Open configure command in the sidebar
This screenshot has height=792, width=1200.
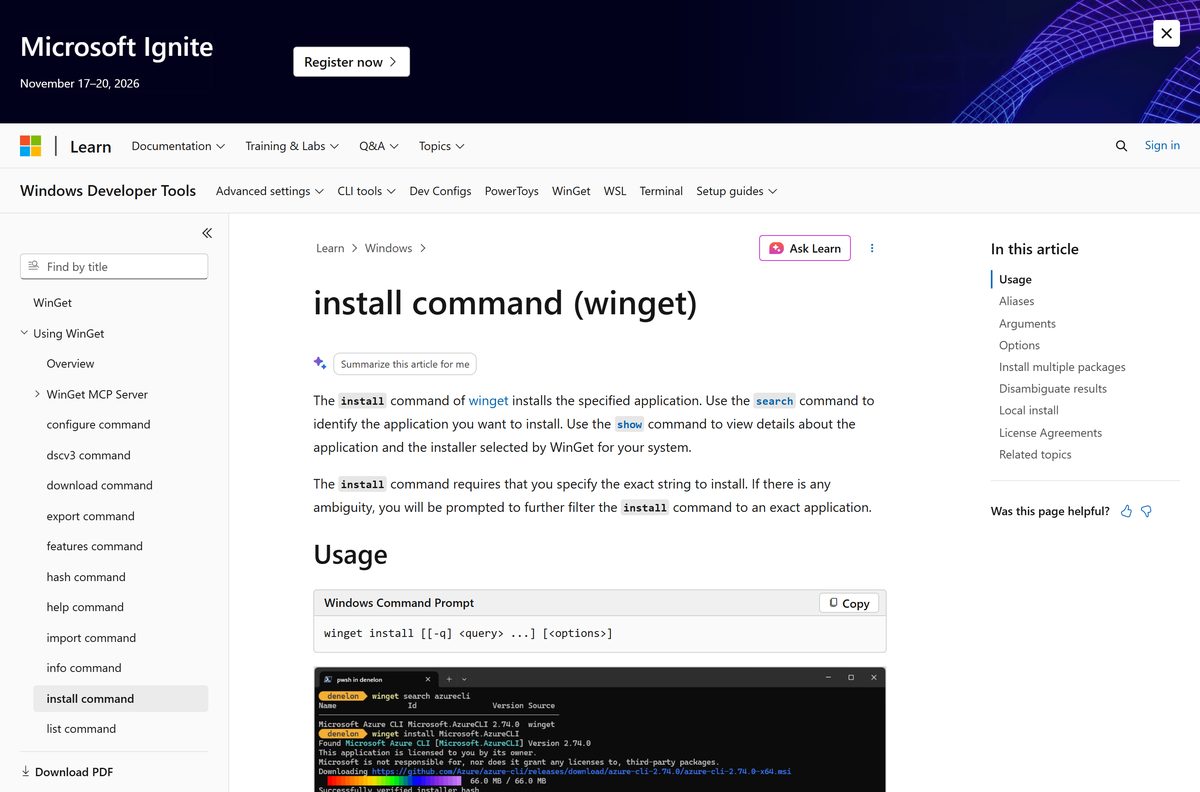[x=98, y=425]
